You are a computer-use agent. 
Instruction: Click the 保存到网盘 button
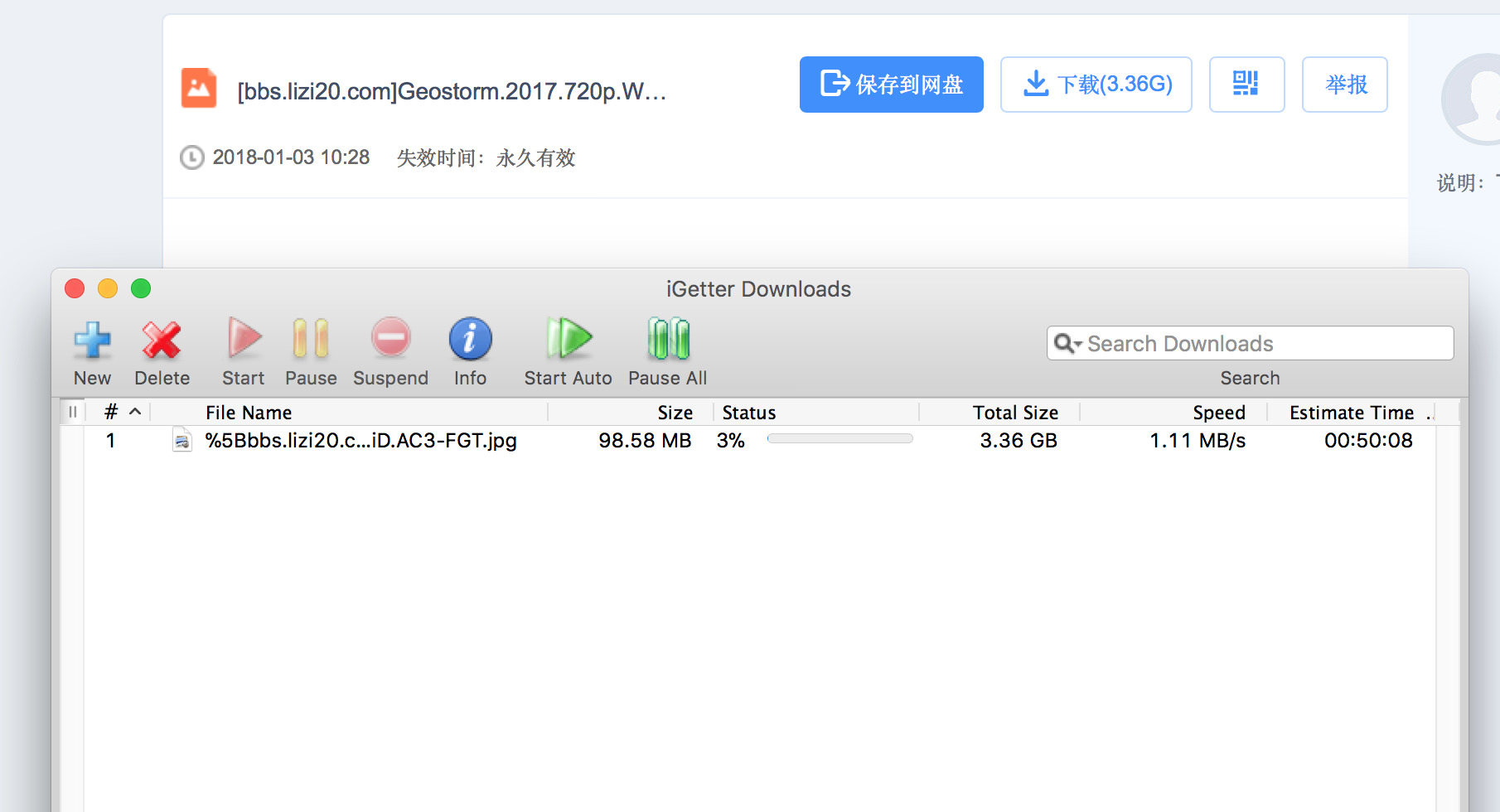pyautogui.click(x=891, y=85)
